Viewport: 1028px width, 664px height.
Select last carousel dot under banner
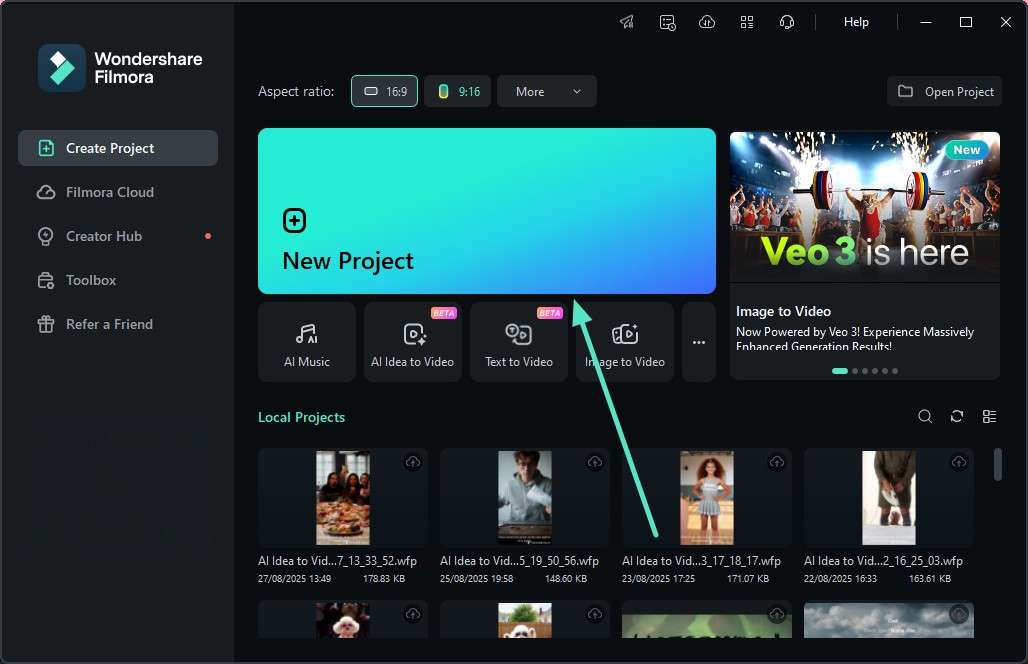895,371
